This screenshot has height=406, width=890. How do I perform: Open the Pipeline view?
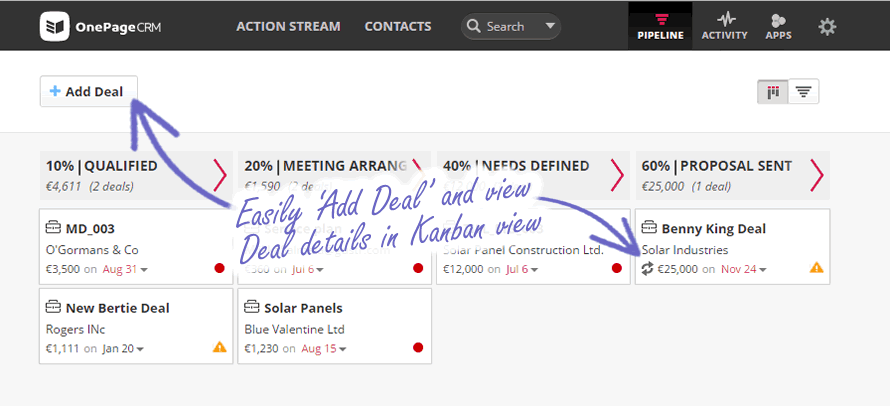pyautogui.click(x=660, y=26)
